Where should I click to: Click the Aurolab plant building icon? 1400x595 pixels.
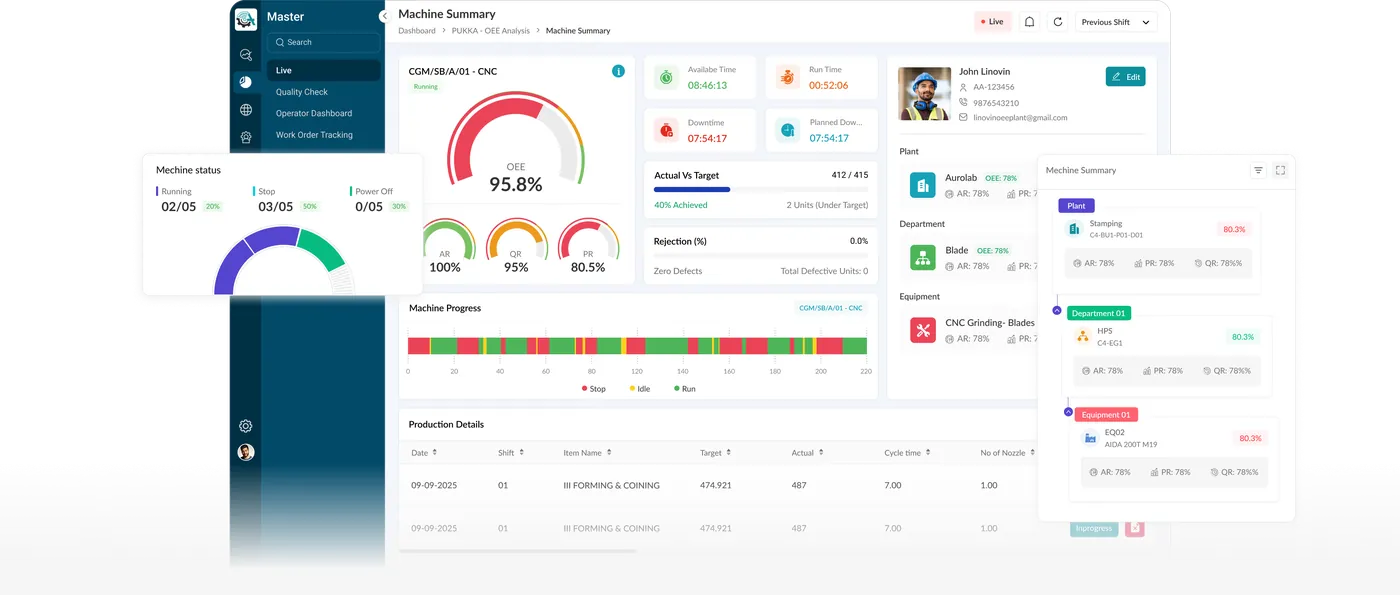[923, 185]
